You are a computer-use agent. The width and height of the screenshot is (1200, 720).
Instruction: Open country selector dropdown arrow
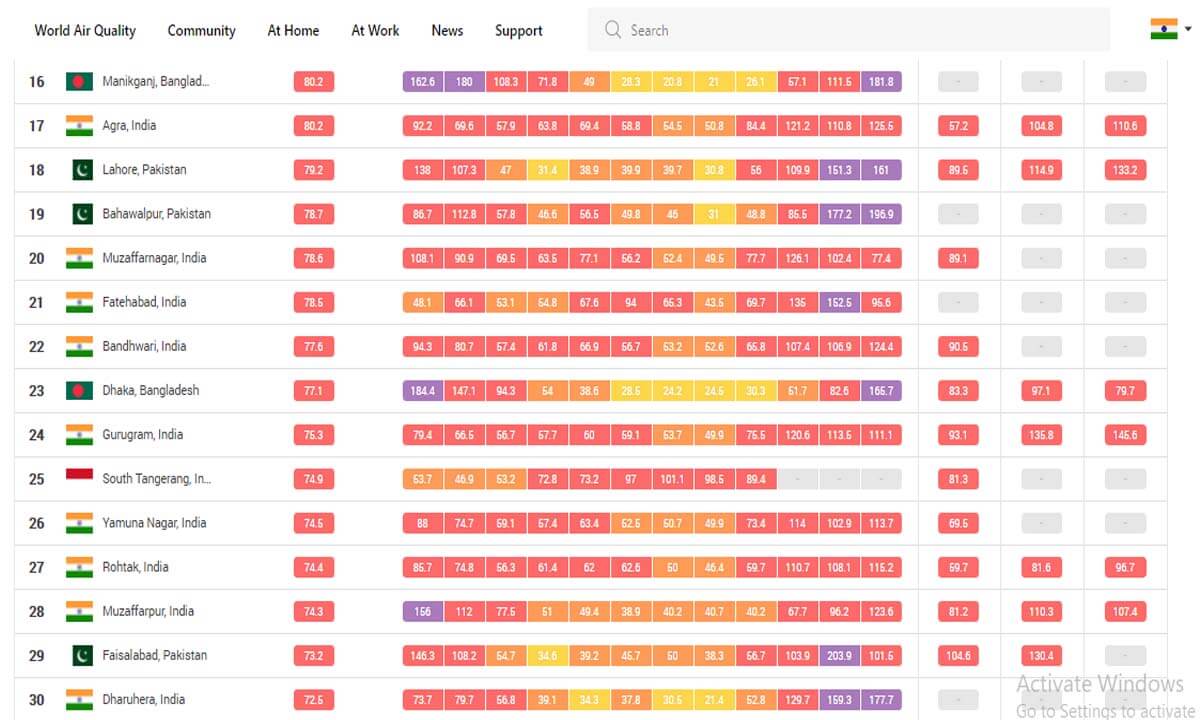[x=1188, y=29]
